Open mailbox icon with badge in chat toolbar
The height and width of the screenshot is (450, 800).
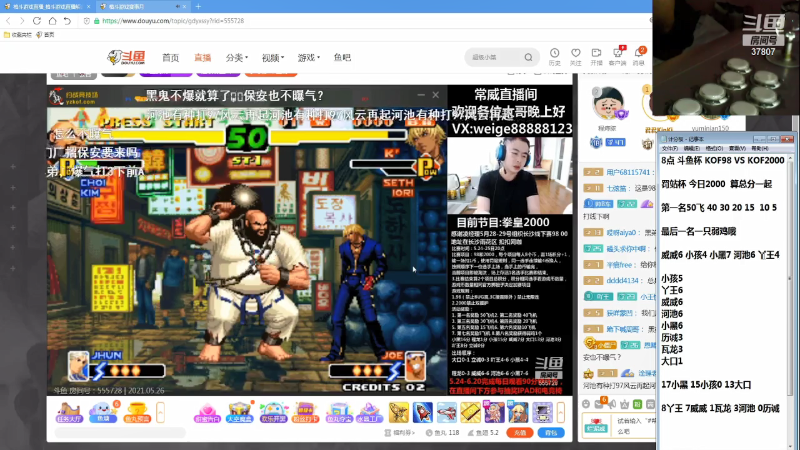(599, 403)
